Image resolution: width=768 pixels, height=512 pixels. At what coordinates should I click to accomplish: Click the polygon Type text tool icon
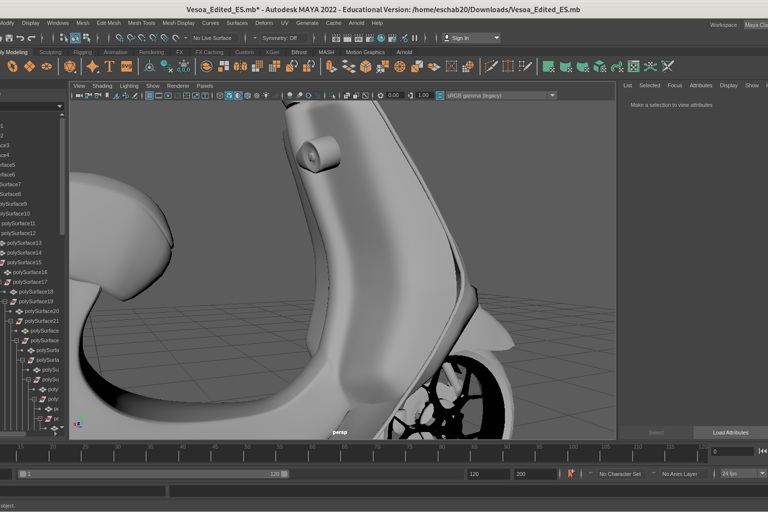coord(110,67)
